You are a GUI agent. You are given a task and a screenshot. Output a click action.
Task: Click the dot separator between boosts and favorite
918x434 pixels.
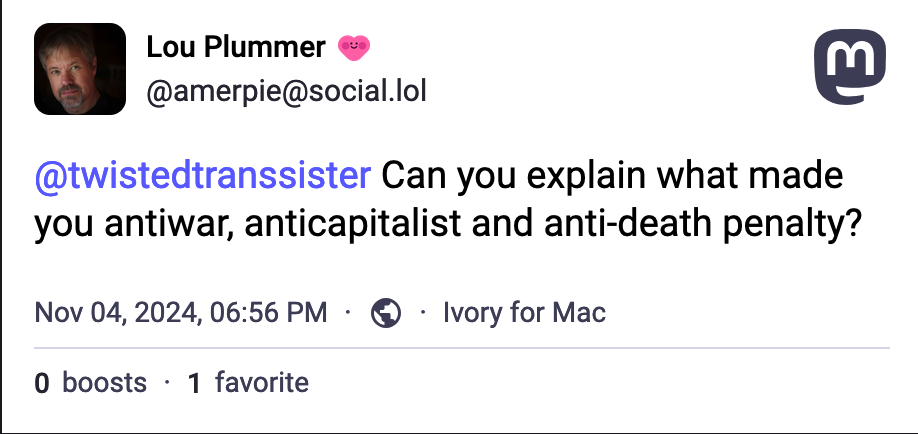(167, 382)
